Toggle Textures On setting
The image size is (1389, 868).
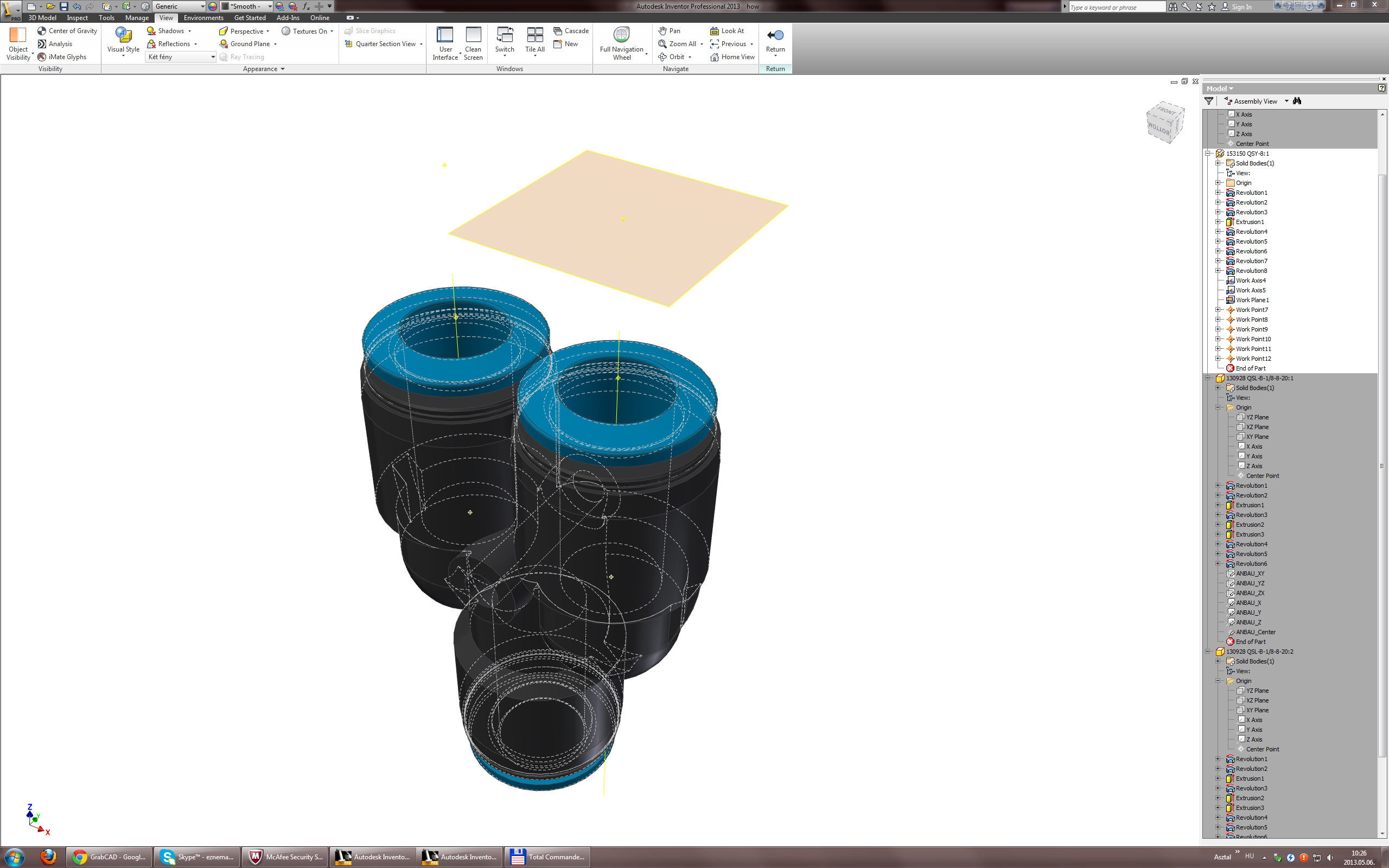tap(307, 31)
